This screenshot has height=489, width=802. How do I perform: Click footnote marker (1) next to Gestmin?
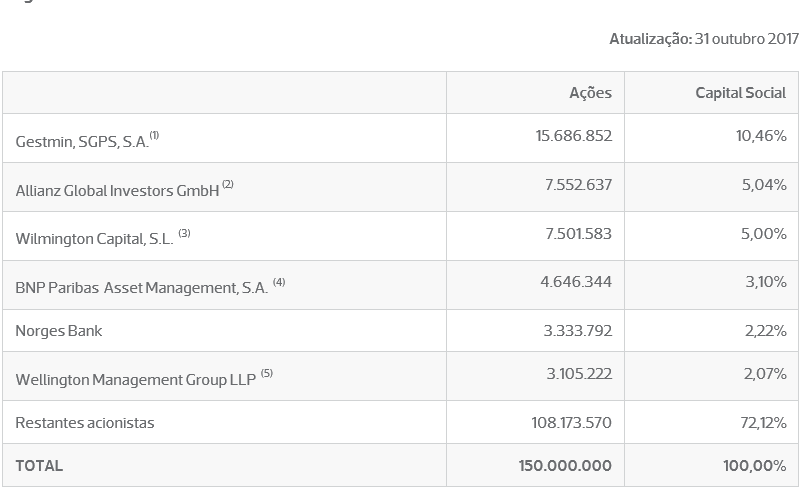[154, 136]
